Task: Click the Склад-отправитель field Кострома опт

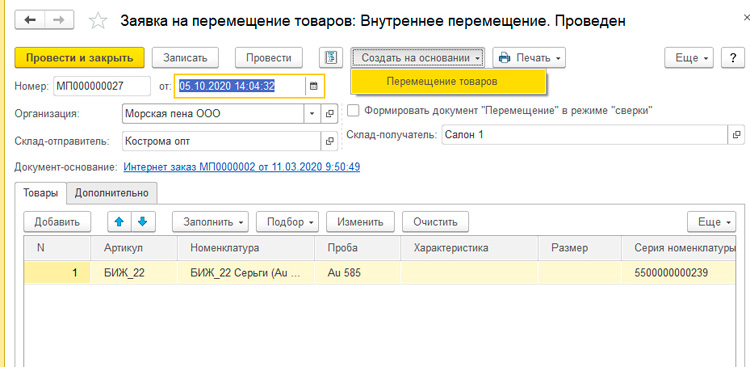Action: pos(222,141)
